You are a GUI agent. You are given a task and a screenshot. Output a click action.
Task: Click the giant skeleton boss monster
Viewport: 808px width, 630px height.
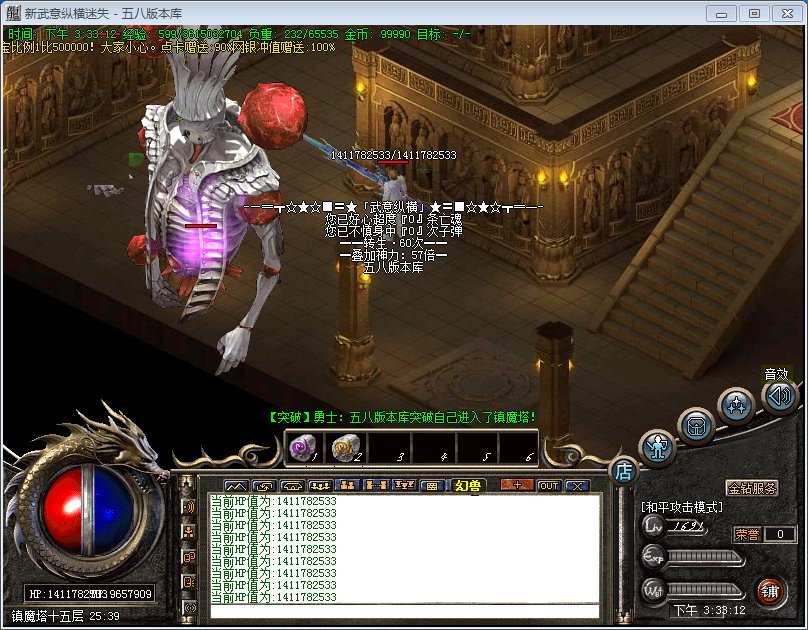[x=211, y=206]
